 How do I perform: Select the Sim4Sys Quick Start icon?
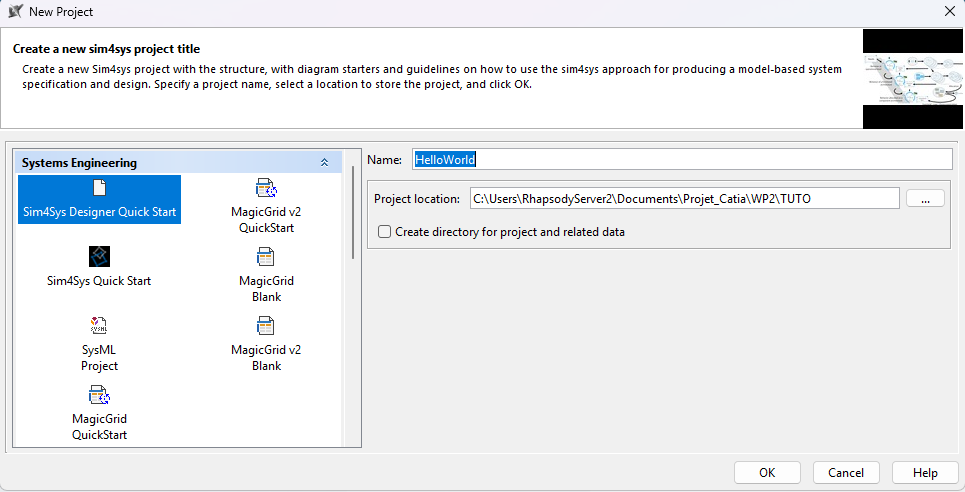[x=99, y=256]
